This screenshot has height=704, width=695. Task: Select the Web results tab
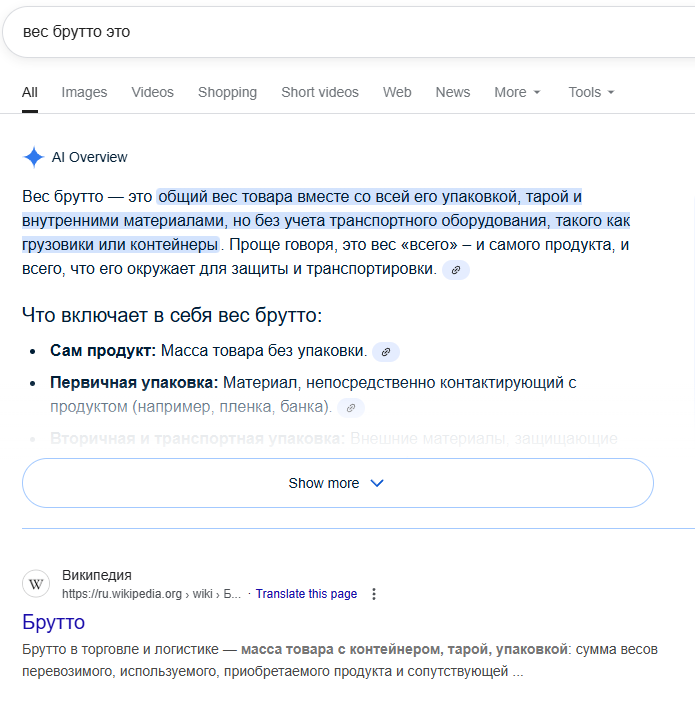(397, 92)
